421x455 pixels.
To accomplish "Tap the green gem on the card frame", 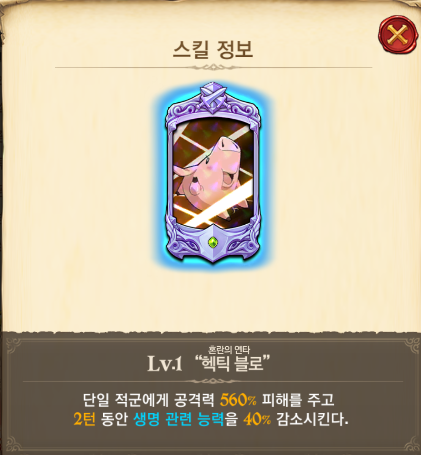I will pyautogui.click(x=213, y=242).
